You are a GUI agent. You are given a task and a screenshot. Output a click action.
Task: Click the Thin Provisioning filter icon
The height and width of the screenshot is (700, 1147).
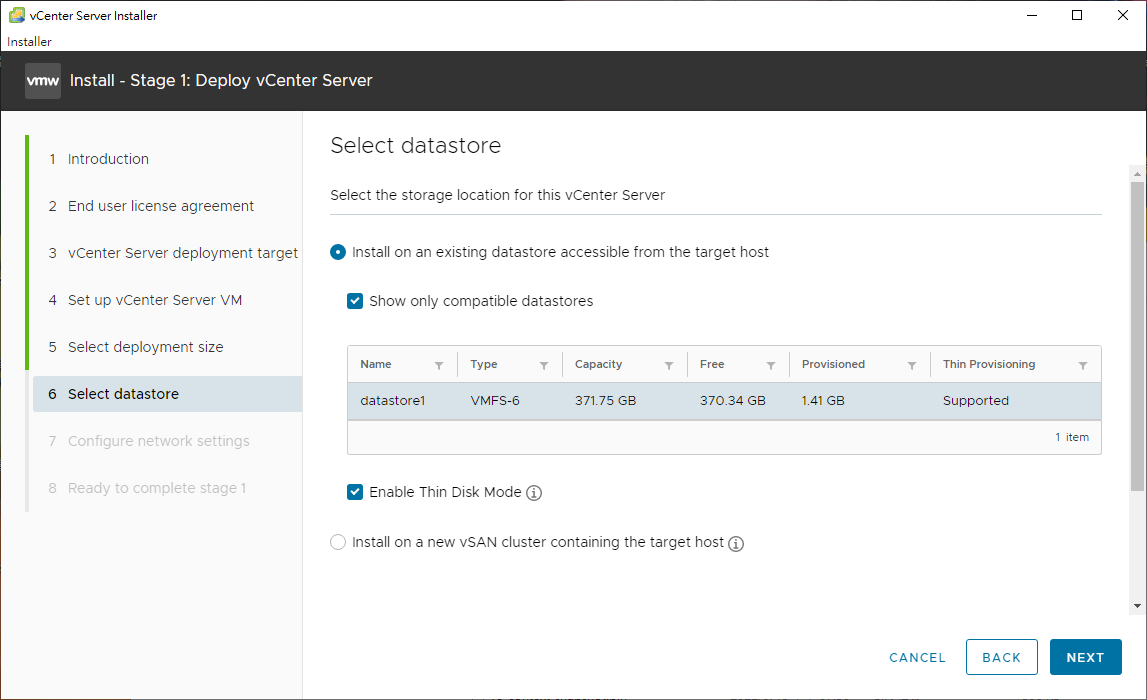coord(1083,365)
